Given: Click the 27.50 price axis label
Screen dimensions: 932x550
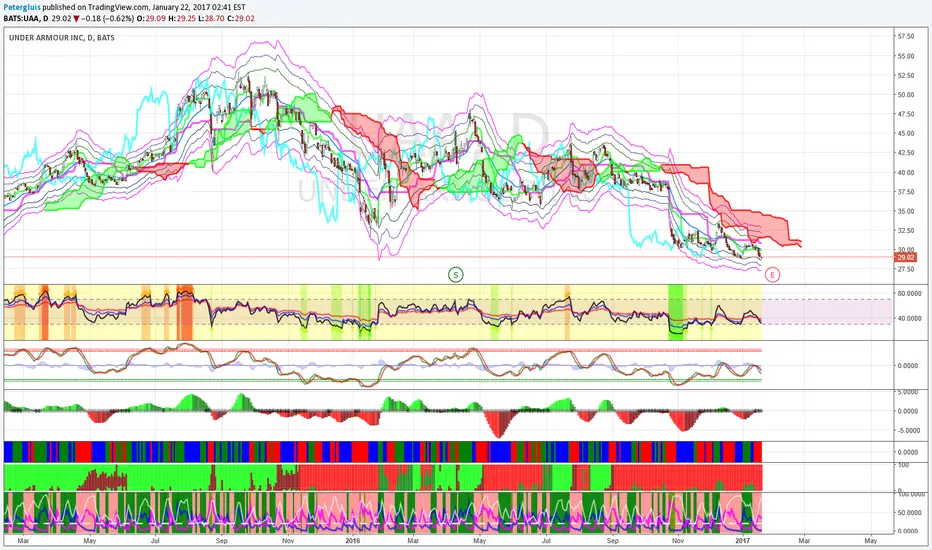Looking at the screenshot, I should point(906,269).
